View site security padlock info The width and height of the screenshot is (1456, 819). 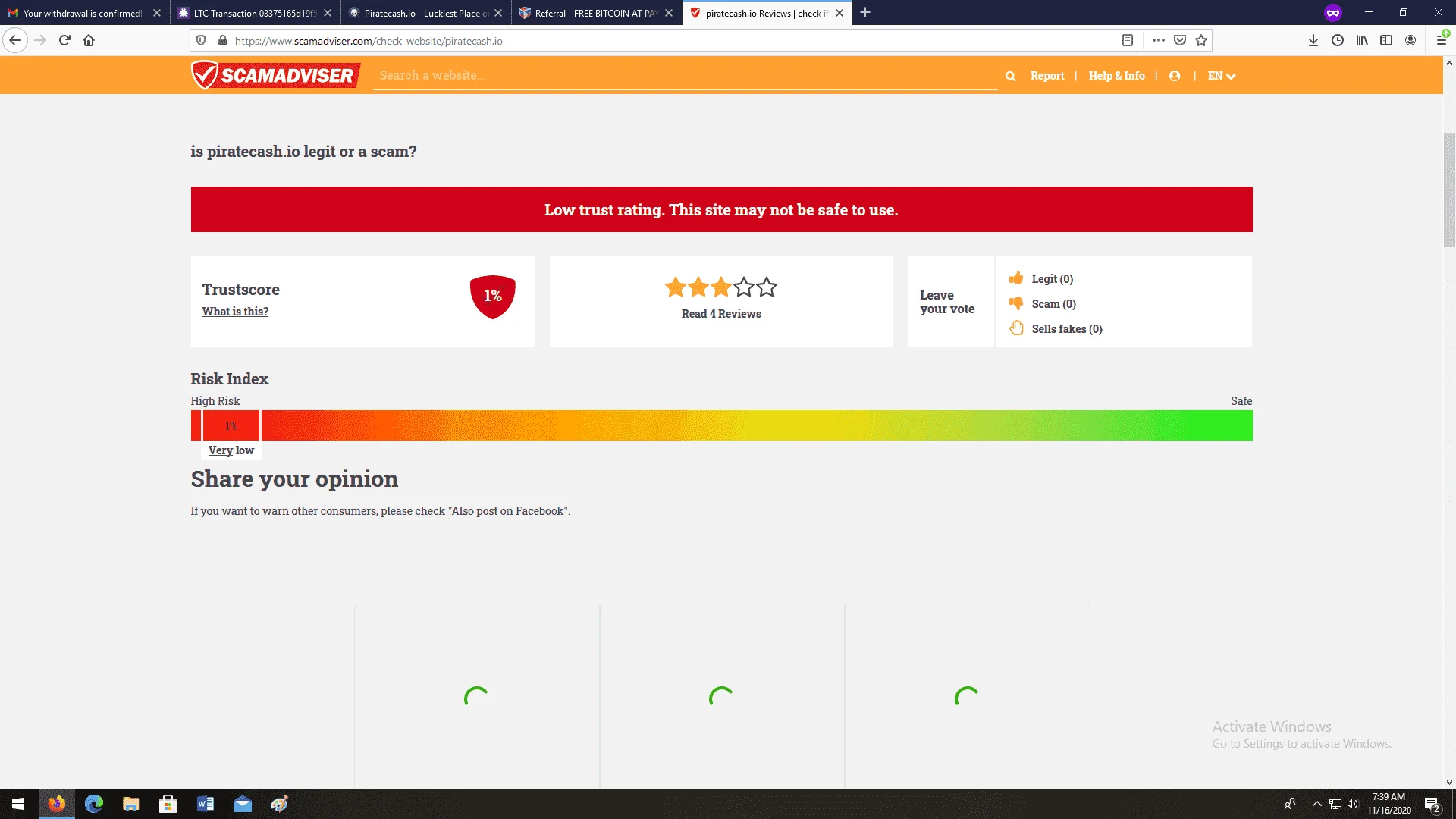[x=222, y=41]
